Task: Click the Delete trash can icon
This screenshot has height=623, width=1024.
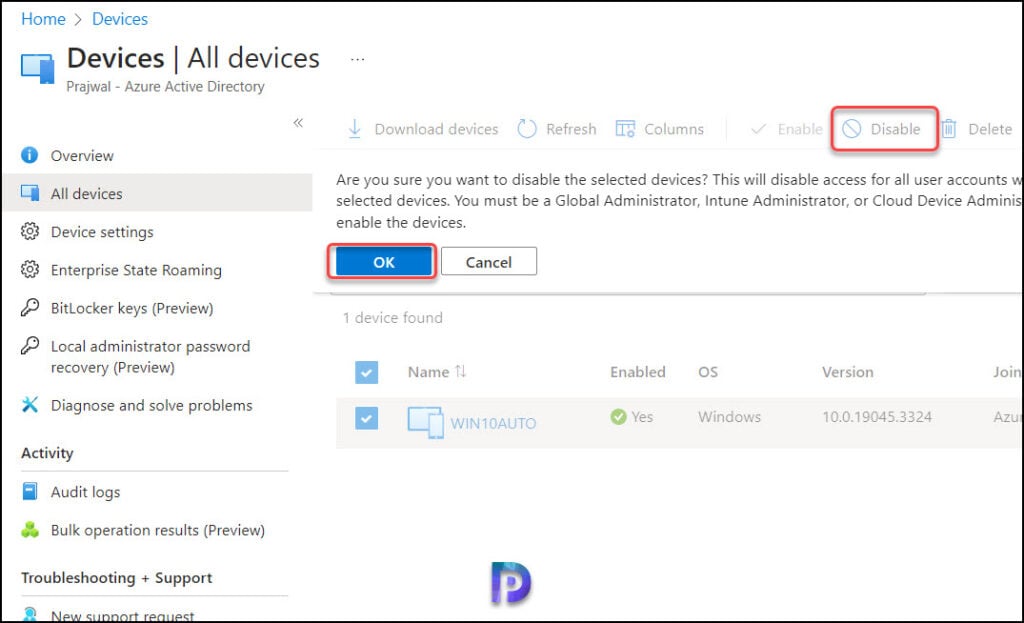Action: (x=949, y=129)
